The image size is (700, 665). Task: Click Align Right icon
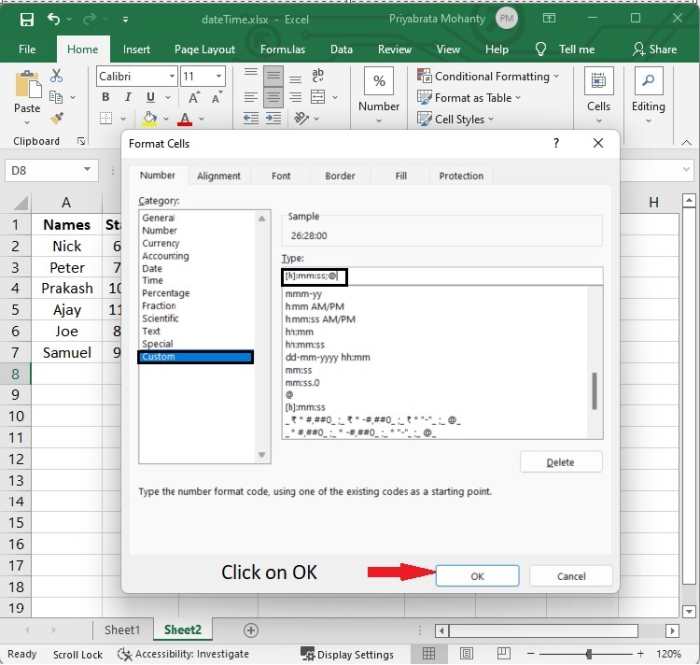[295, 97]
